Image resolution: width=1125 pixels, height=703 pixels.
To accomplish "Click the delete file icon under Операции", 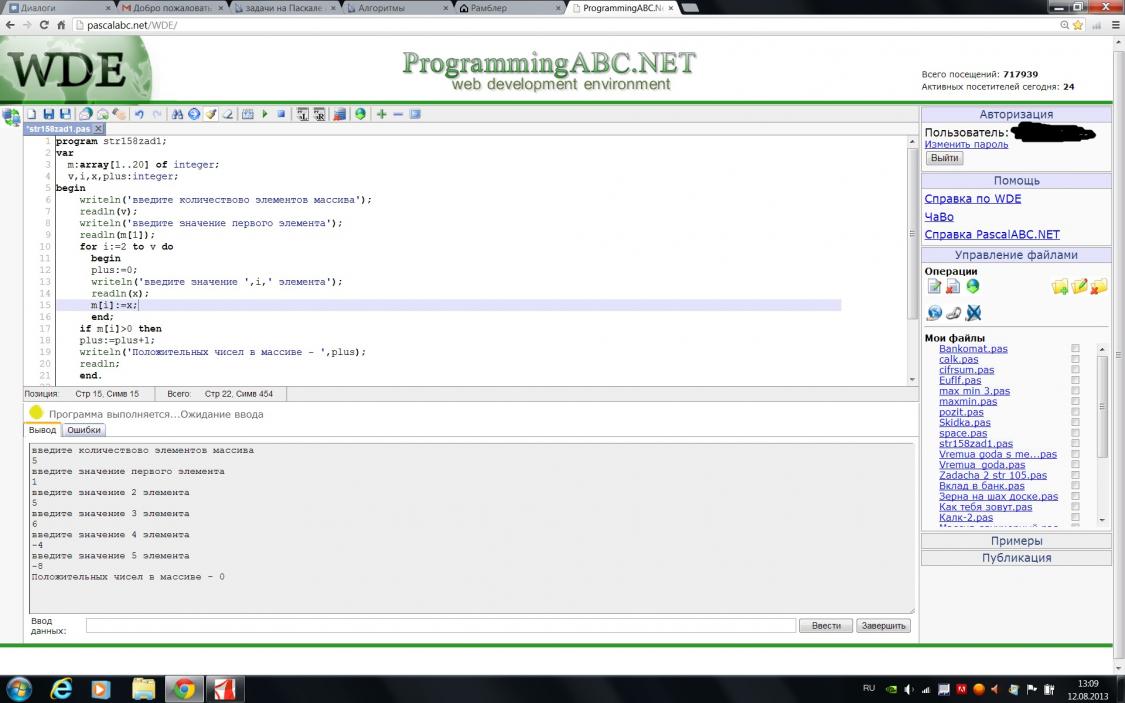I will pyautogui.click(x=953, y=287).
